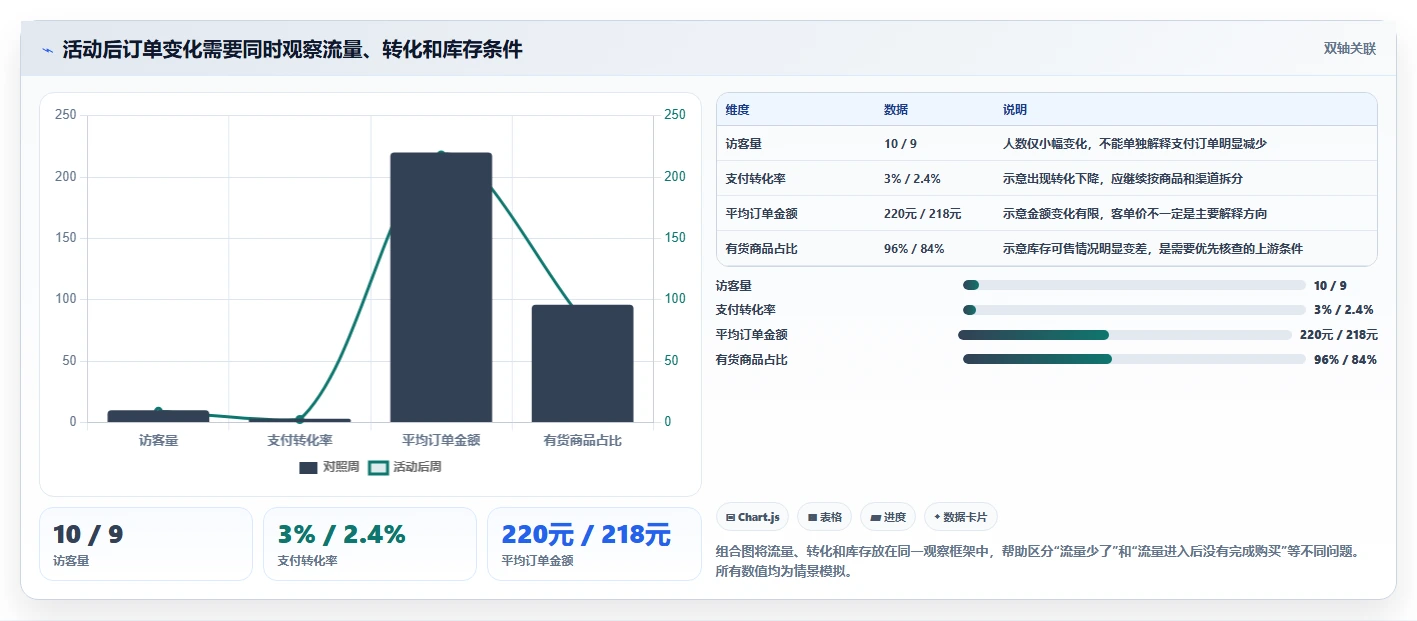Click the 访客量 bar in chart
Image resolution: width=1417 pixels, height=621 pixels.
(158, 416)
